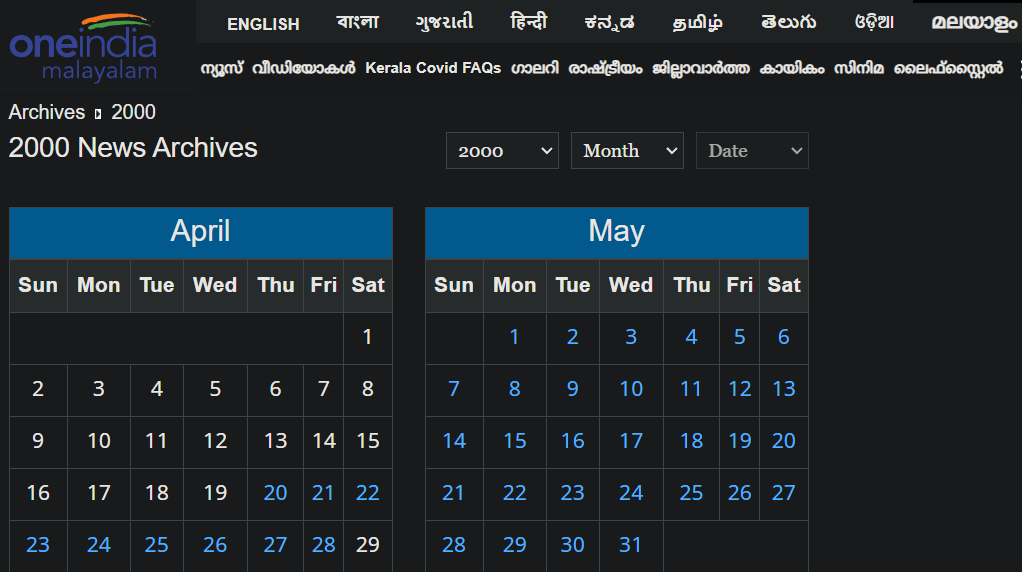
Task: Open May 5 archive
Action: (739, 337)
